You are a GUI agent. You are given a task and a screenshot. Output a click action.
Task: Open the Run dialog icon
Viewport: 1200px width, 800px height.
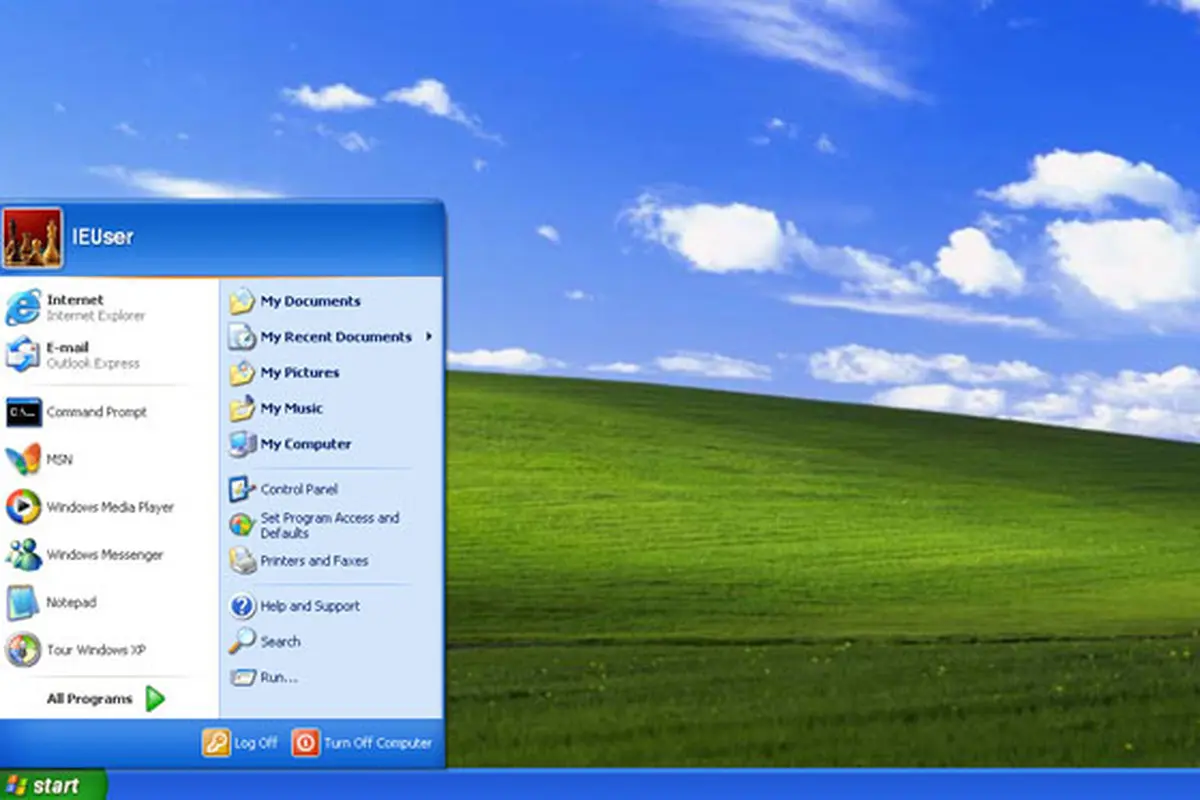242,677
